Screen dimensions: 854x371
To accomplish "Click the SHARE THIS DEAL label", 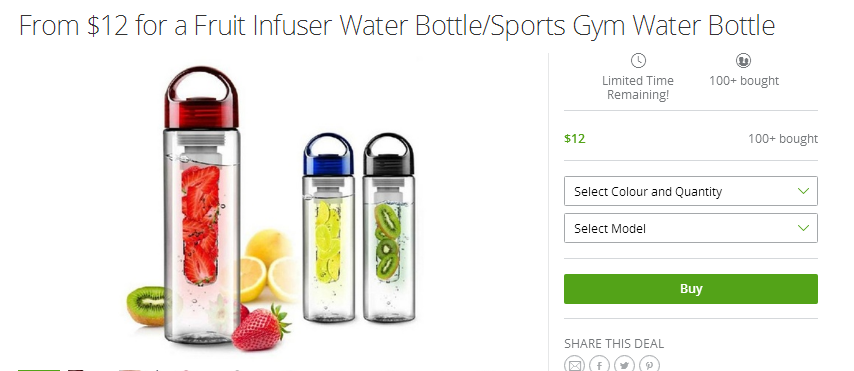I will pyautogui.click(x=614, y=344).
